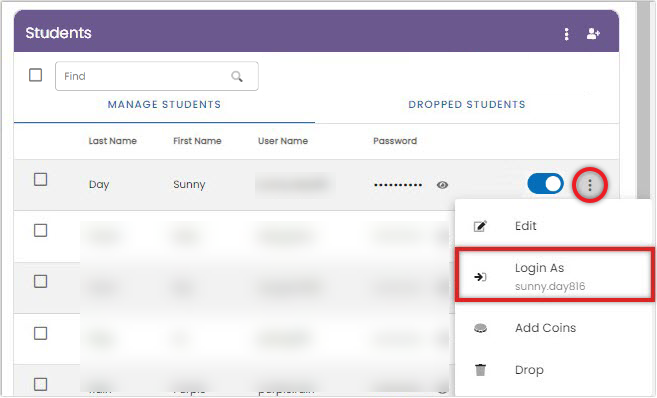
Task: Click the vertical scrollbar on the right
Action: [643, 101]
